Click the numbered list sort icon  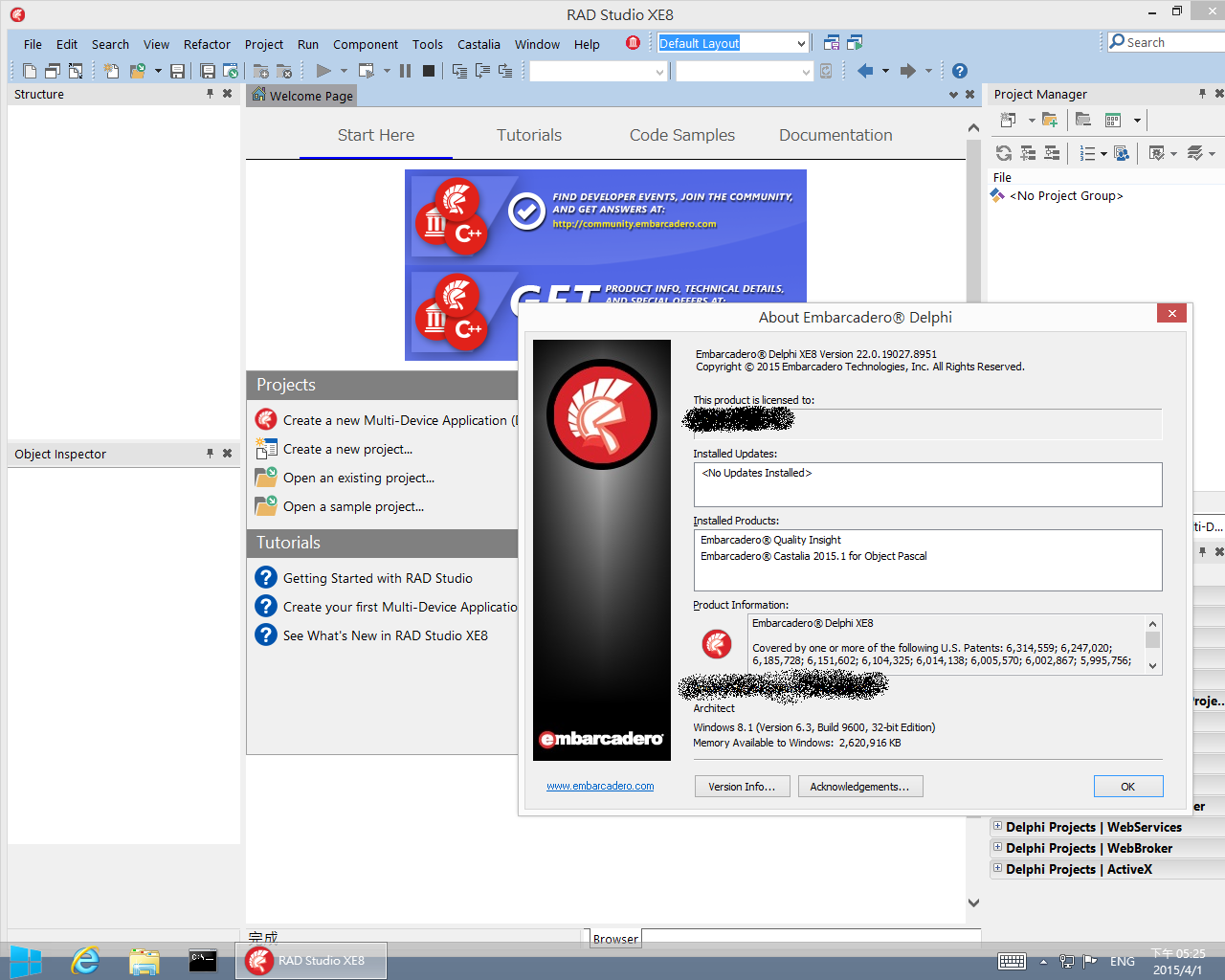coord(1087,153)
